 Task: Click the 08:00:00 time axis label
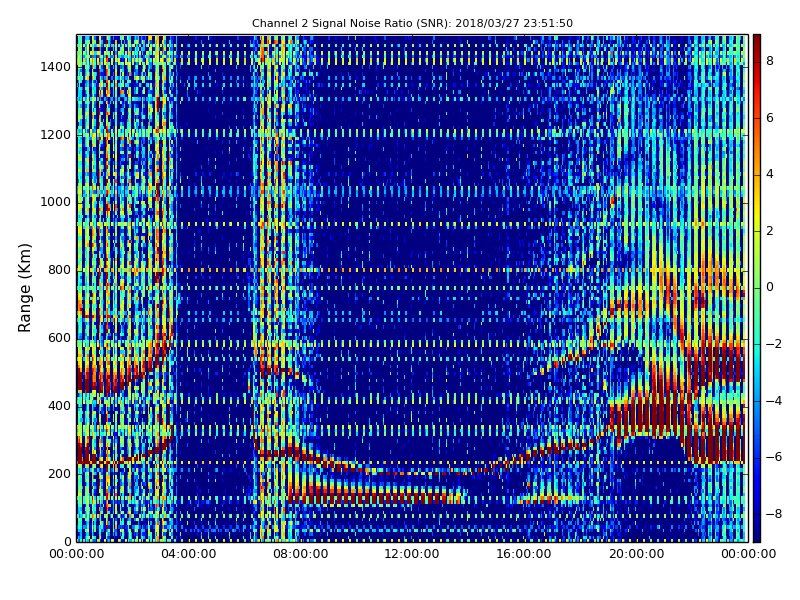point(301,554)
